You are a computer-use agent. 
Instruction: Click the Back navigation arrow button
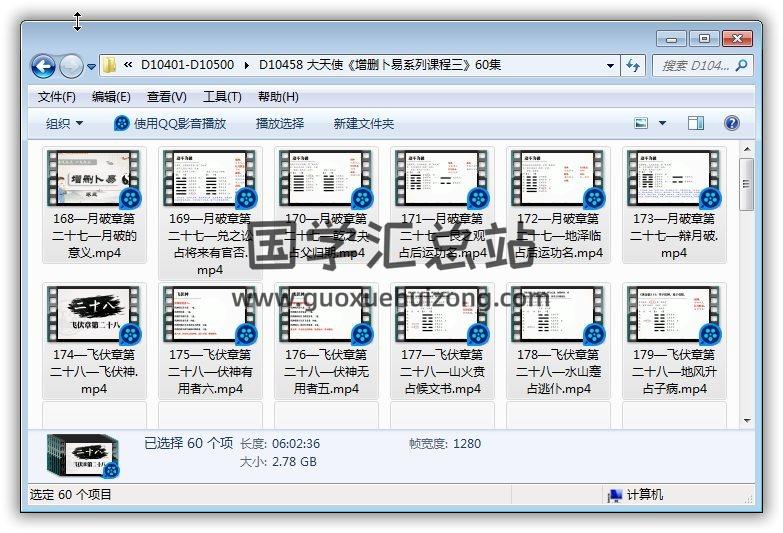click(43, 67)
